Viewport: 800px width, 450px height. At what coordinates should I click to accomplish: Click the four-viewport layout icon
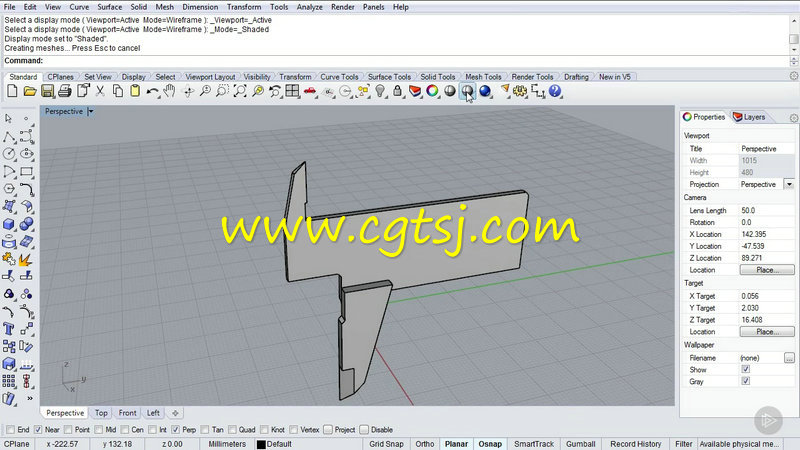292,91
